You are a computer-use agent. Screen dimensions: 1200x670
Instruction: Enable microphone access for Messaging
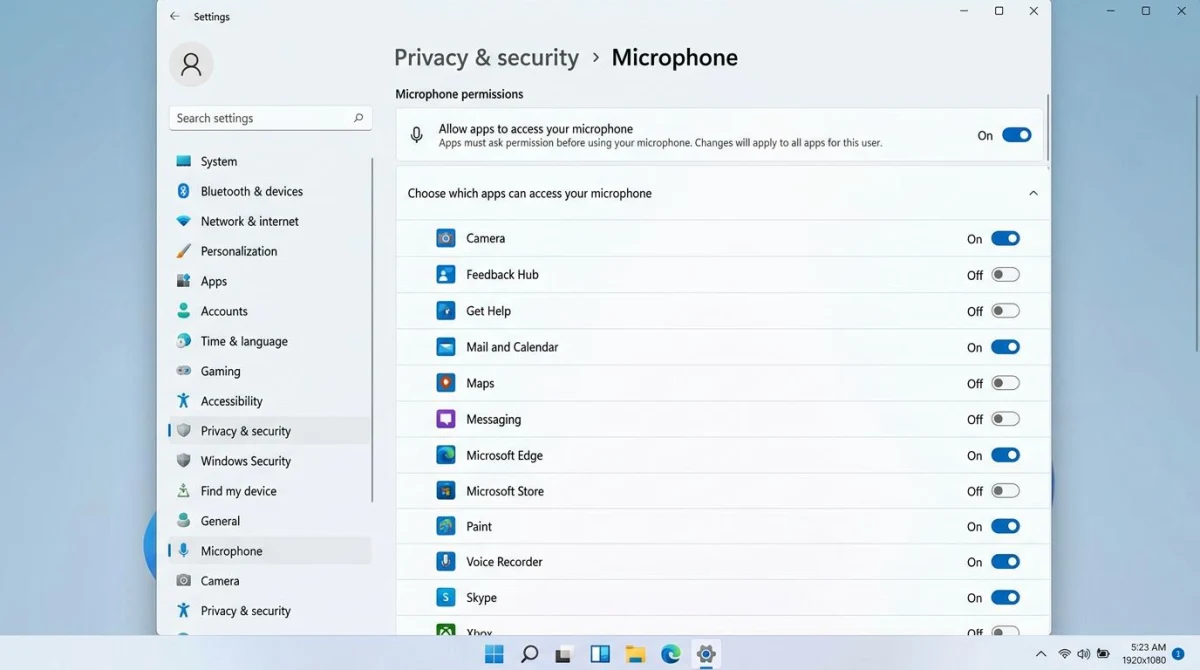(x=1005, y=419)
